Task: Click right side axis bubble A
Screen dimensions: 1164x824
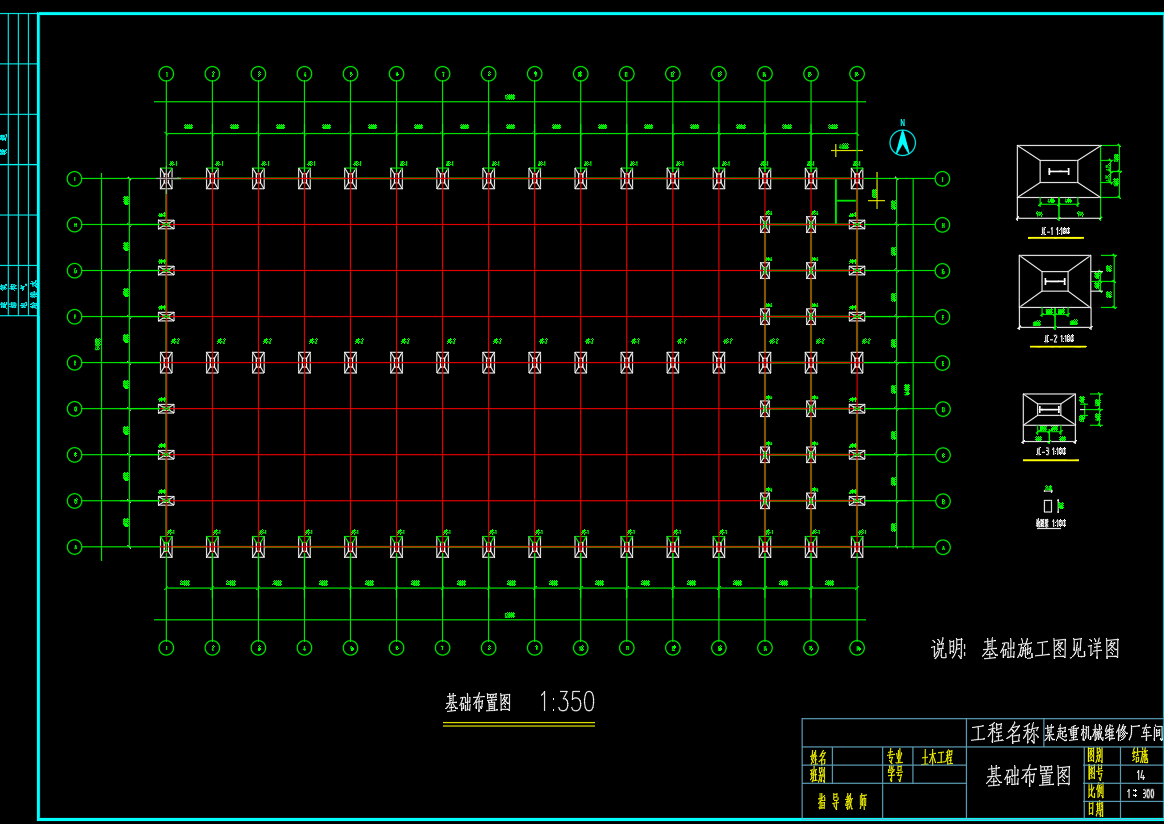Action: (x=941, y=547)
